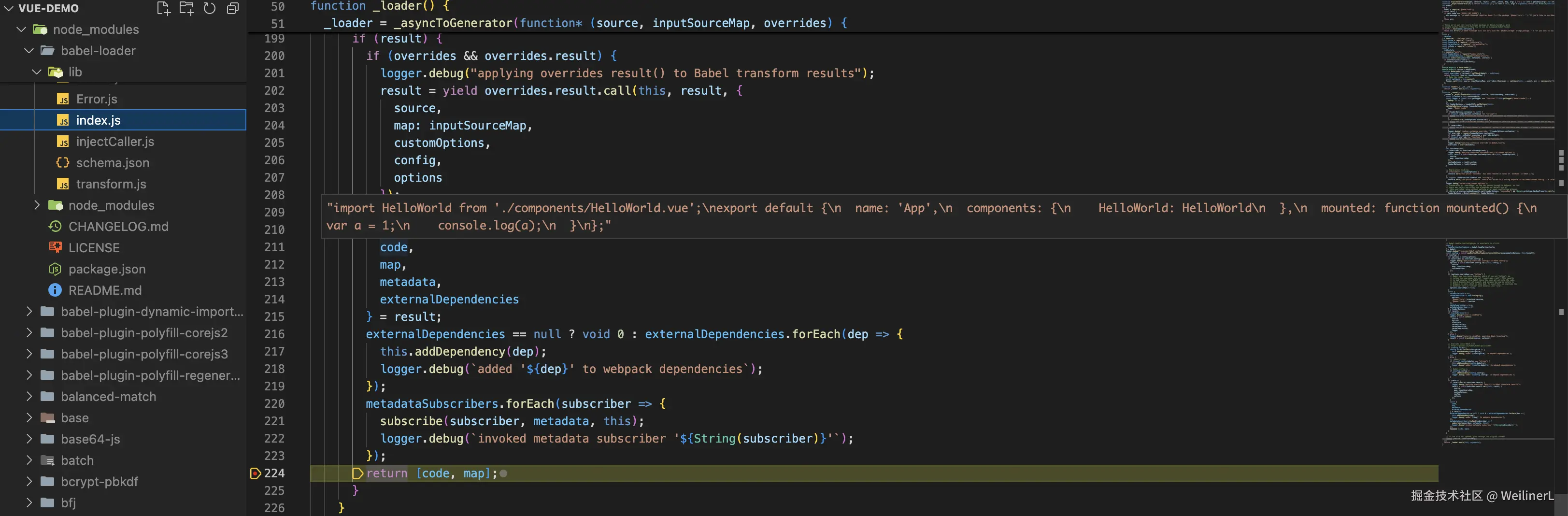
Task: Click the inline breakpoint dot after [code, map];
Action: click(x=503, y=473)
